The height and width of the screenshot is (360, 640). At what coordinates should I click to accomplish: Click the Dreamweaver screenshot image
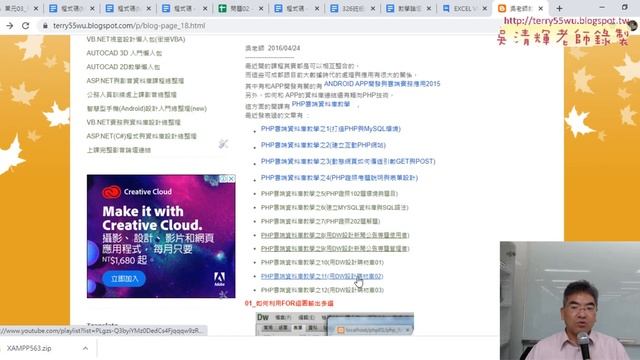coord(334,324)
